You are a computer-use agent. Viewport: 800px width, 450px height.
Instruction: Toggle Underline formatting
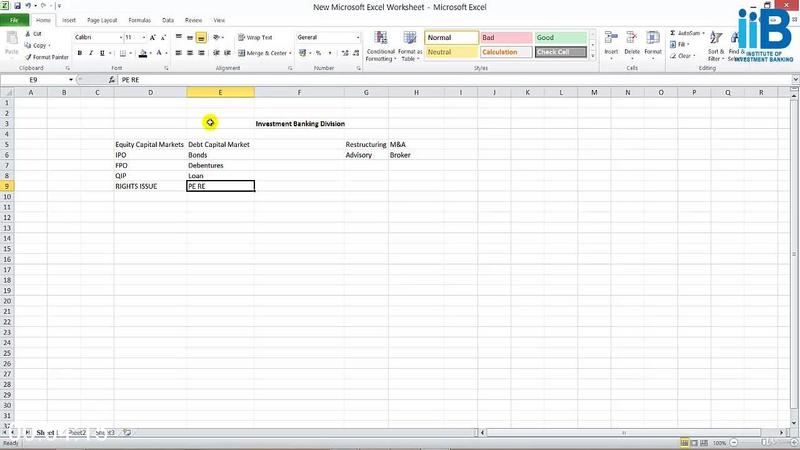click(x=102, y=53)
